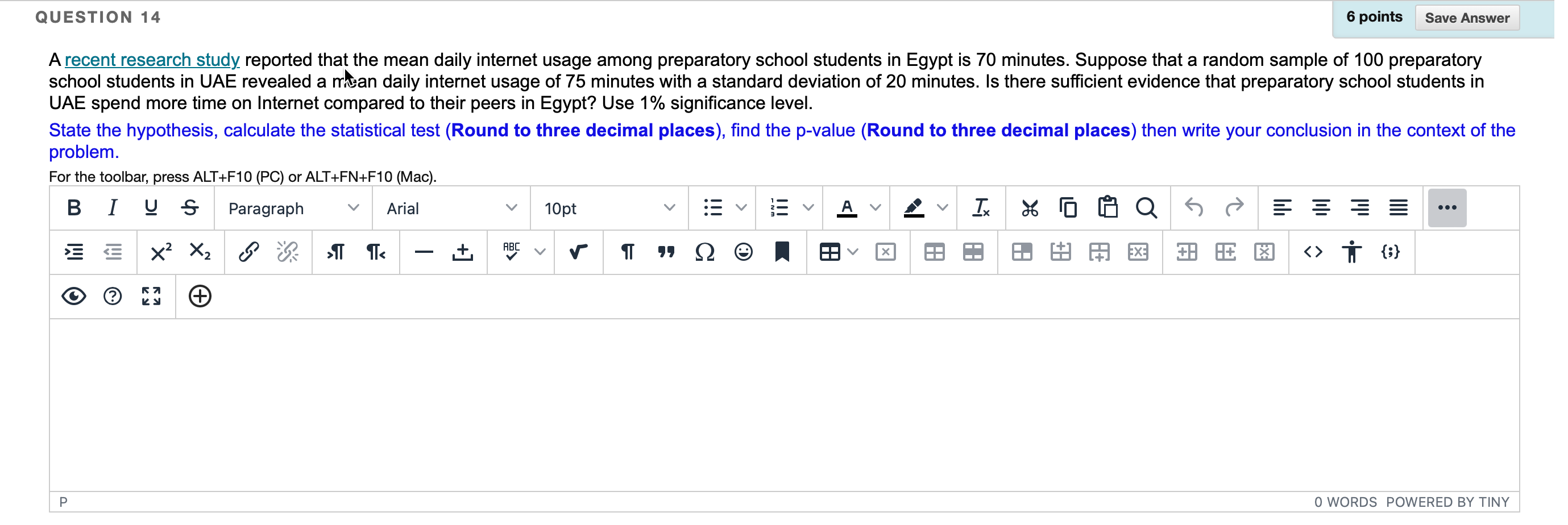The height and width of the screenshot is (525, 1568).
Task: Set right-to-left text direction
Action: click(x=375, y=252)
